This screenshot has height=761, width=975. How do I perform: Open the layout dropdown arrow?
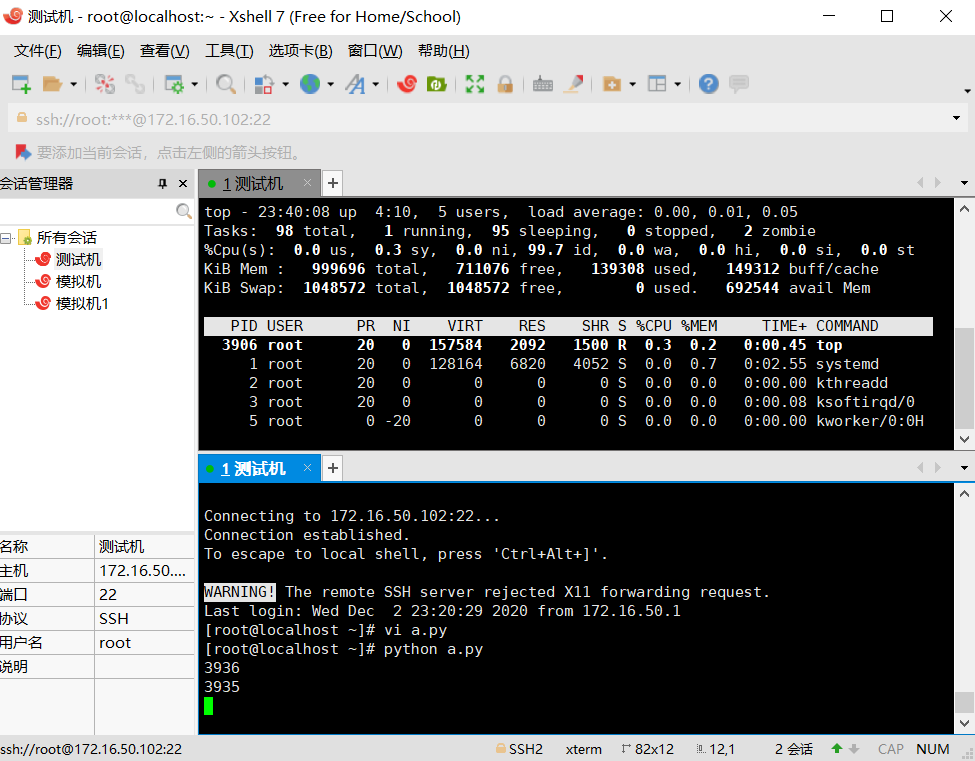[x=678, y=84]
